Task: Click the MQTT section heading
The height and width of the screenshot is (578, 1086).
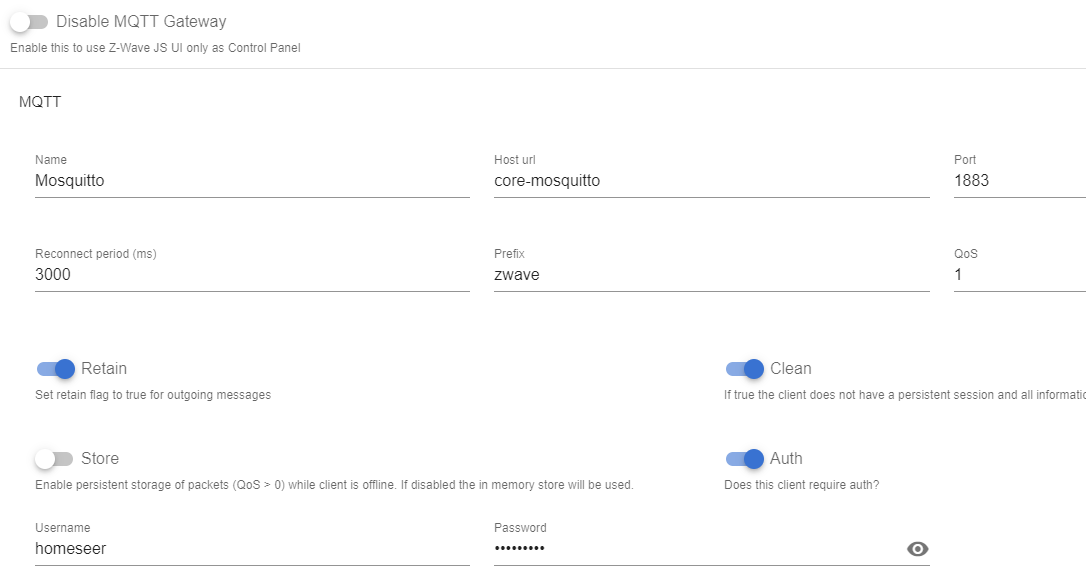Action: coord(40,102)
